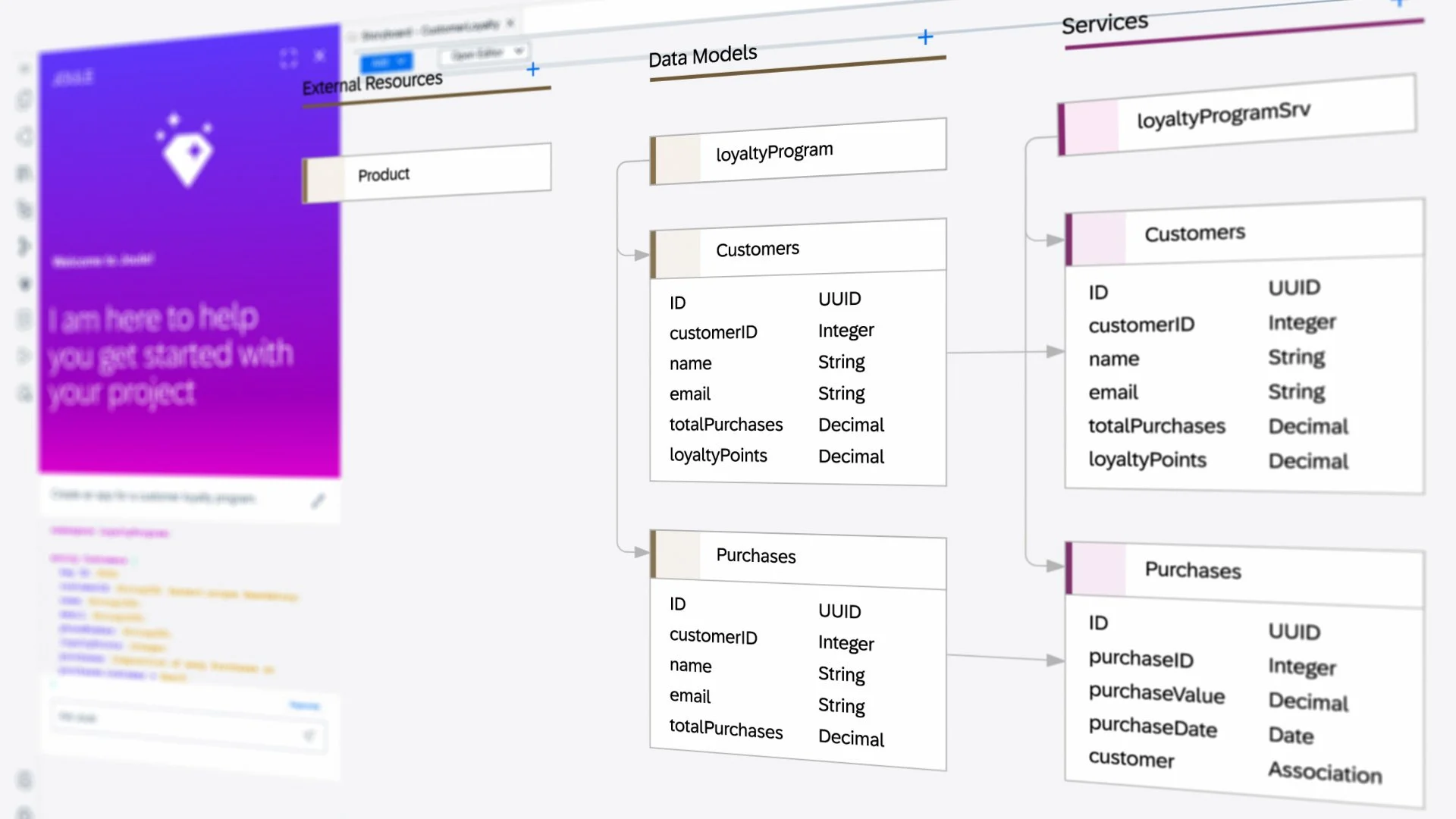The width and height of the screenshot is (1456, 819).
Task: Expand the assistant panel to fullscreen
Action: (x=288, y=58)
